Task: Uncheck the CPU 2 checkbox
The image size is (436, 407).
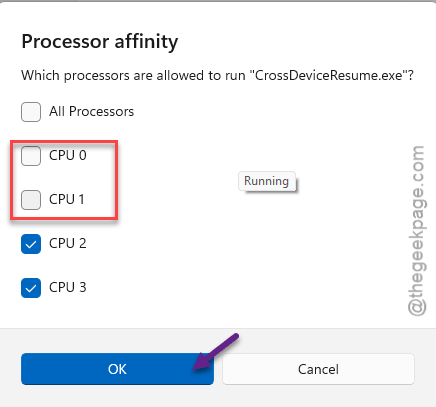Action: (31, 244)
